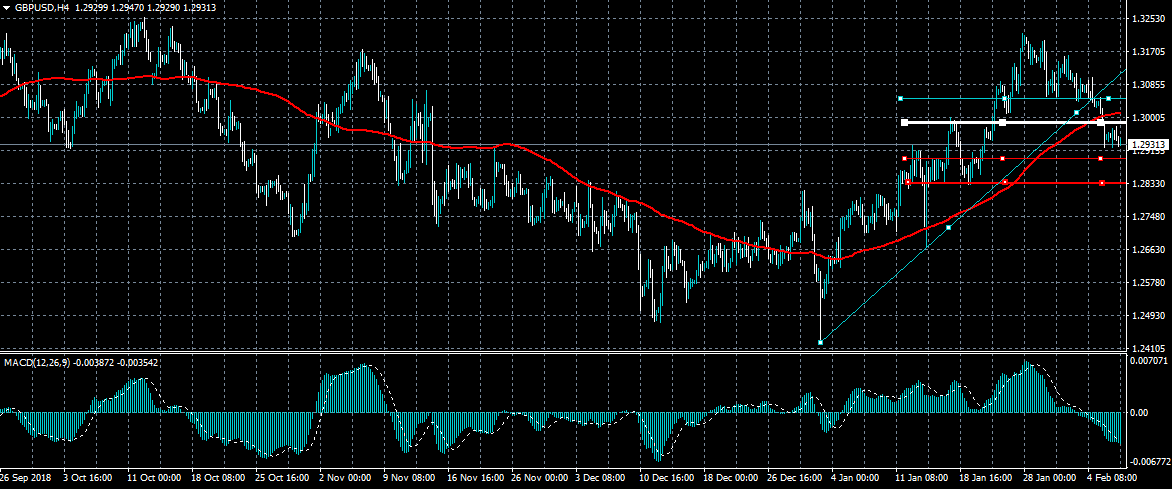Screen dimensions: 1172x489
Task: Click the 18 Oct 08:00 time label
Action: 217,477
